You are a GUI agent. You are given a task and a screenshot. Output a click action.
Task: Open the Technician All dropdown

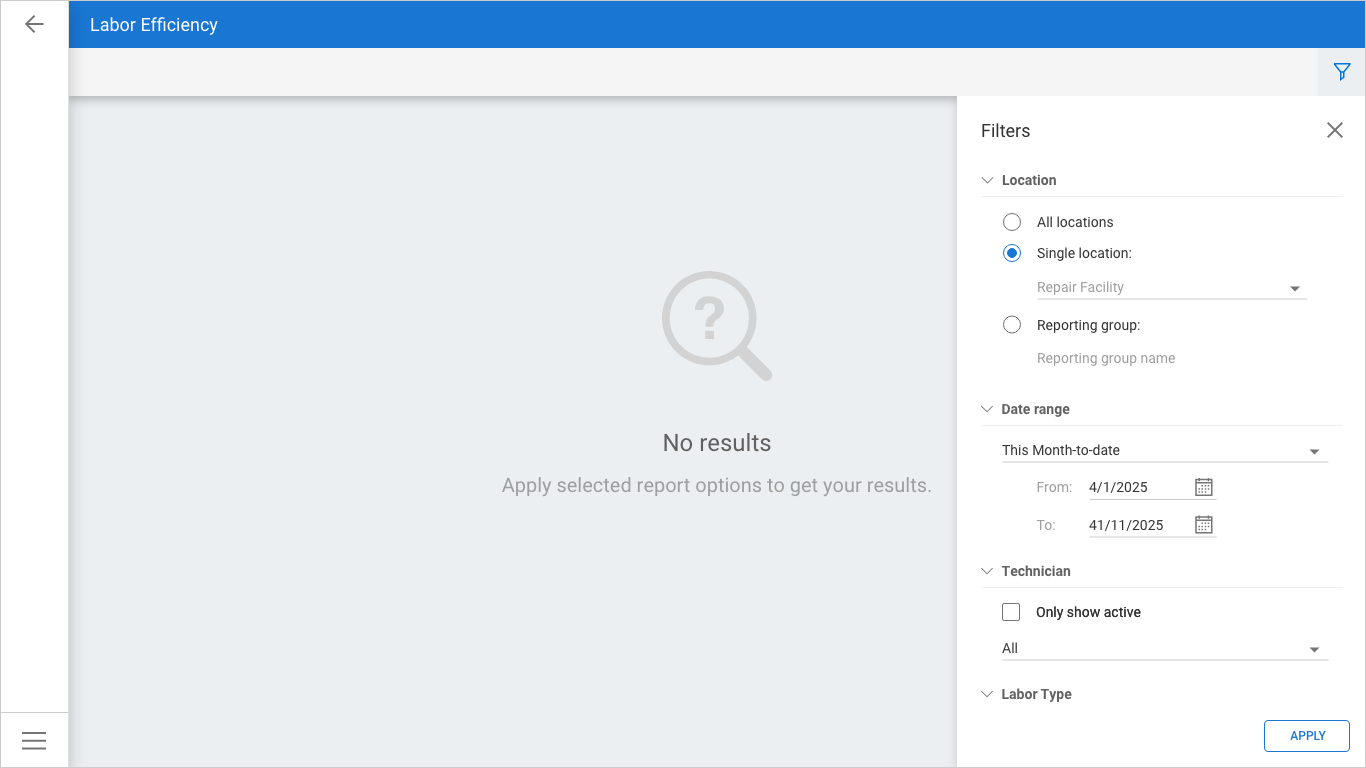coord(1164,649)
